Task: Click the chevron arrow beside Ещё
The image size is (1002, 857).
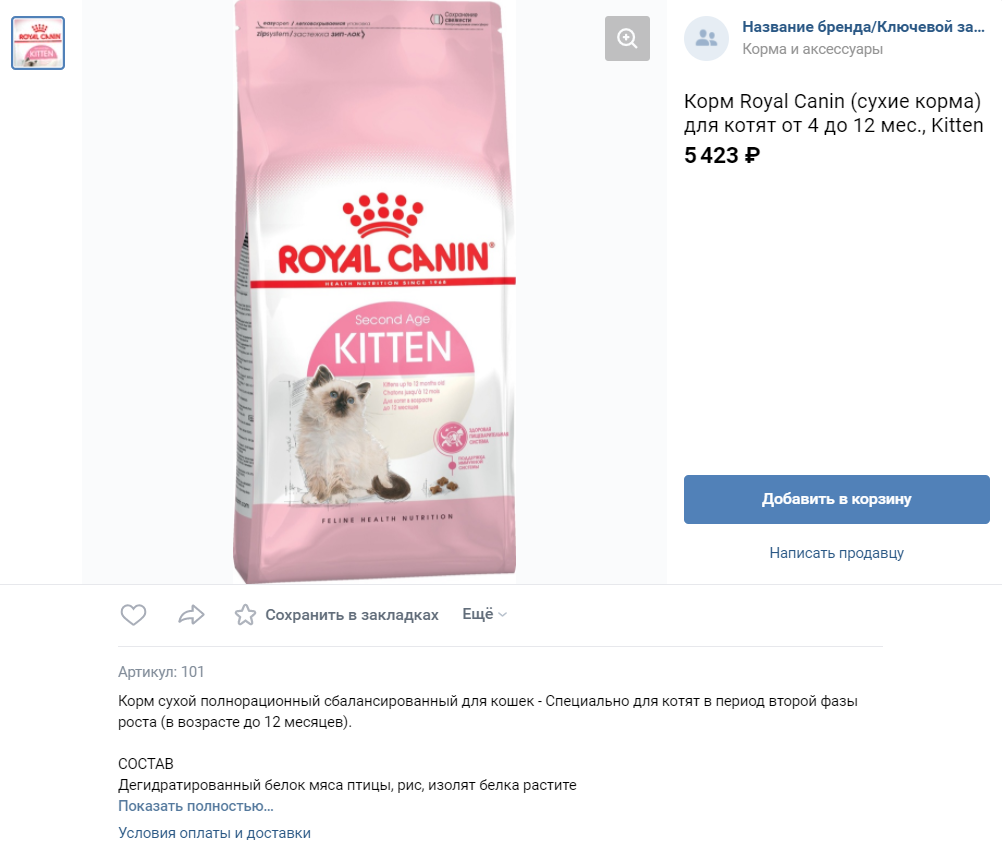Action: 503,615
